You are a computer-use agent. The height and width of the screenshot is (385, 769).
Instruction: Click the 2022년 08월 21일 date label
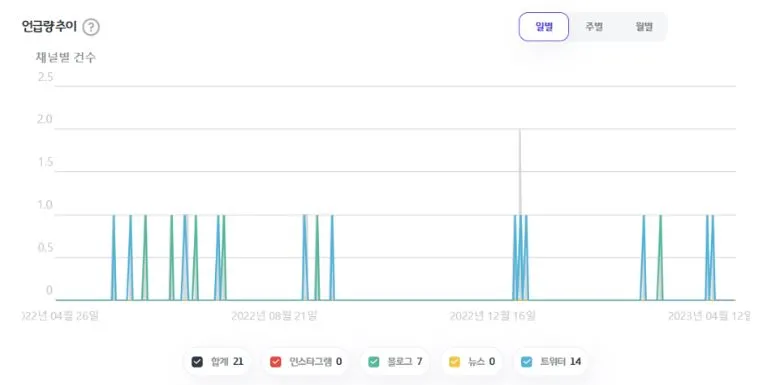[x=274, y=315]
